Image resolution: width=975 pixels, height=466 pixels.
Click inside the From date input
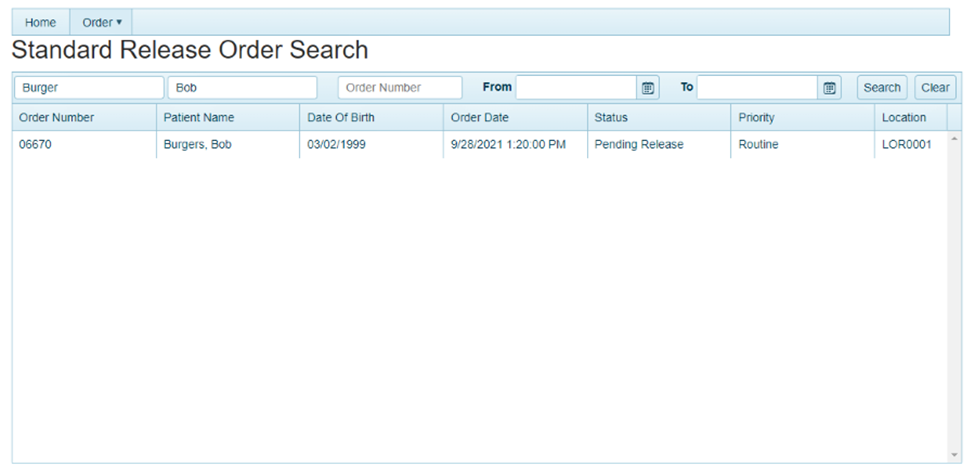tap(576, 88)
